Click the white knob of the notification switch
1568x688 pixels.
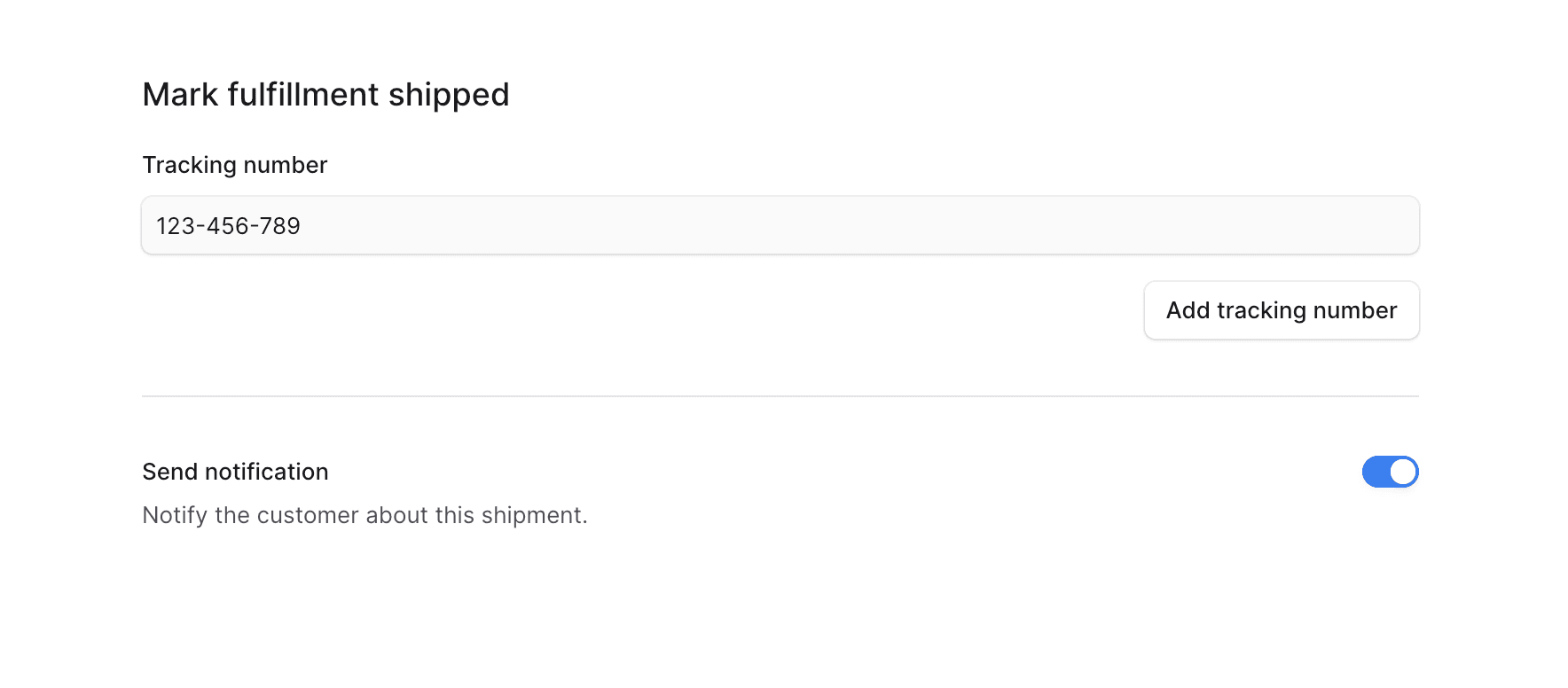(1403, 472)
